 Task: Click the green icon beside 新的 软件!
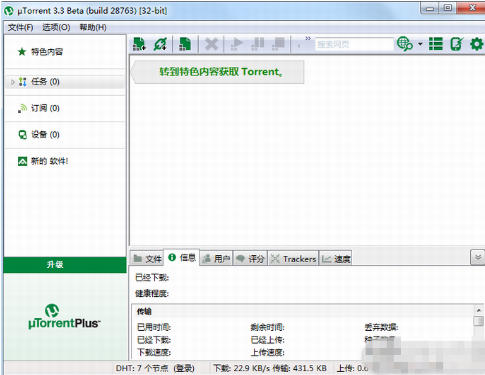pyautogui.click(x=22, y=161)
